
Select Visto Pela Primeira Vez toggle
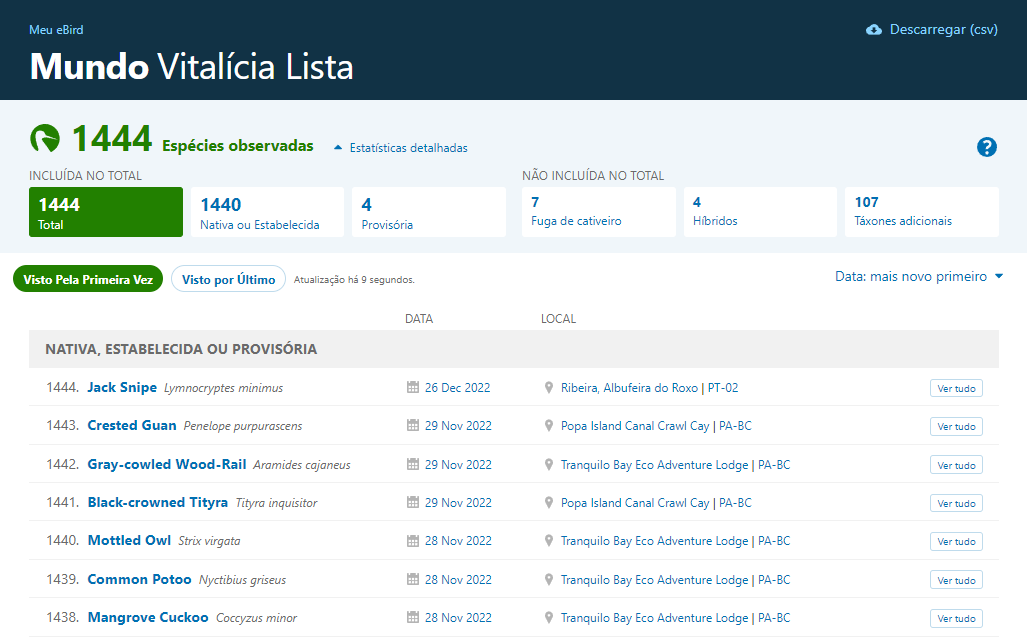[88, 279]
